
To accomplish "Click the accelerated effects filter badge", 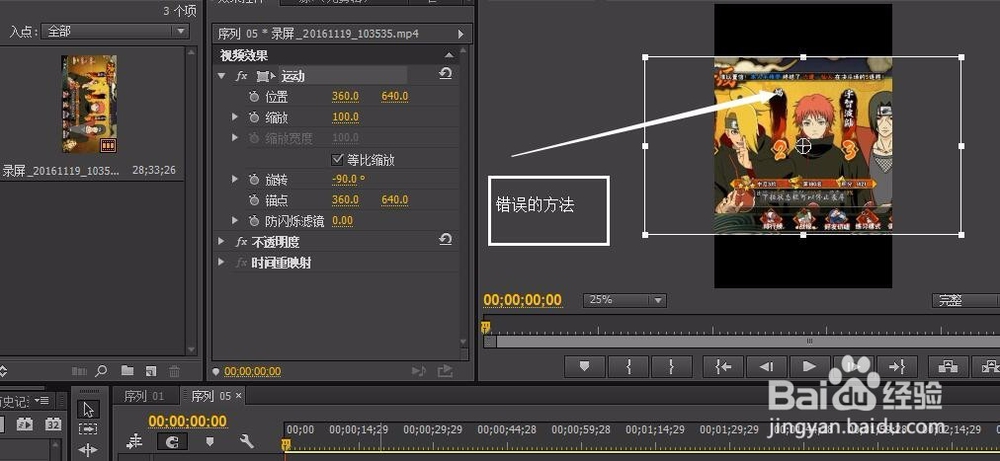I will point(25,424).
